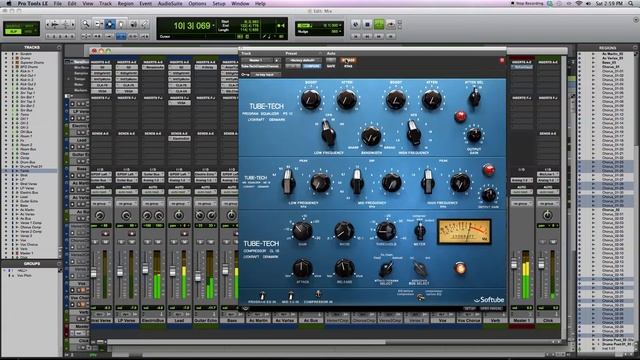Flip the PE 1C Atten Sel switch
This screenshot has width=640, height=360.
[474, 97]
